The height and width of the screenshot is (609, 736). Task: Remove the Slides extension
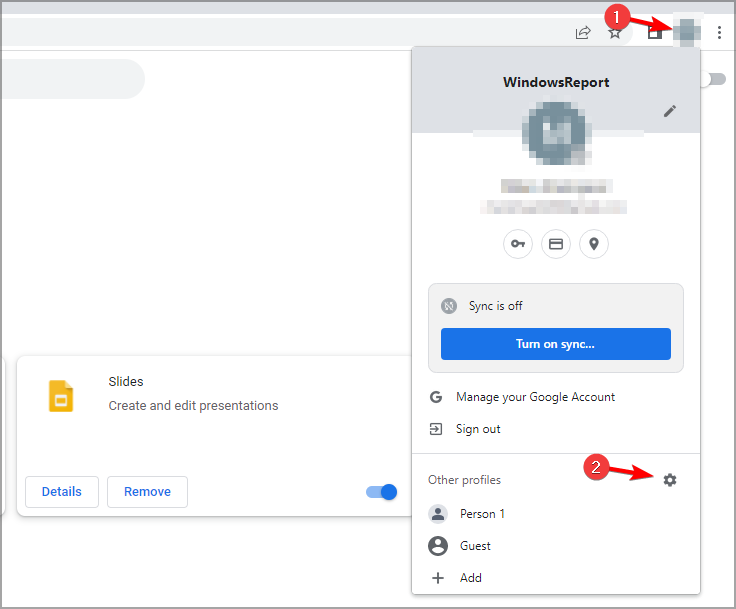147,492
